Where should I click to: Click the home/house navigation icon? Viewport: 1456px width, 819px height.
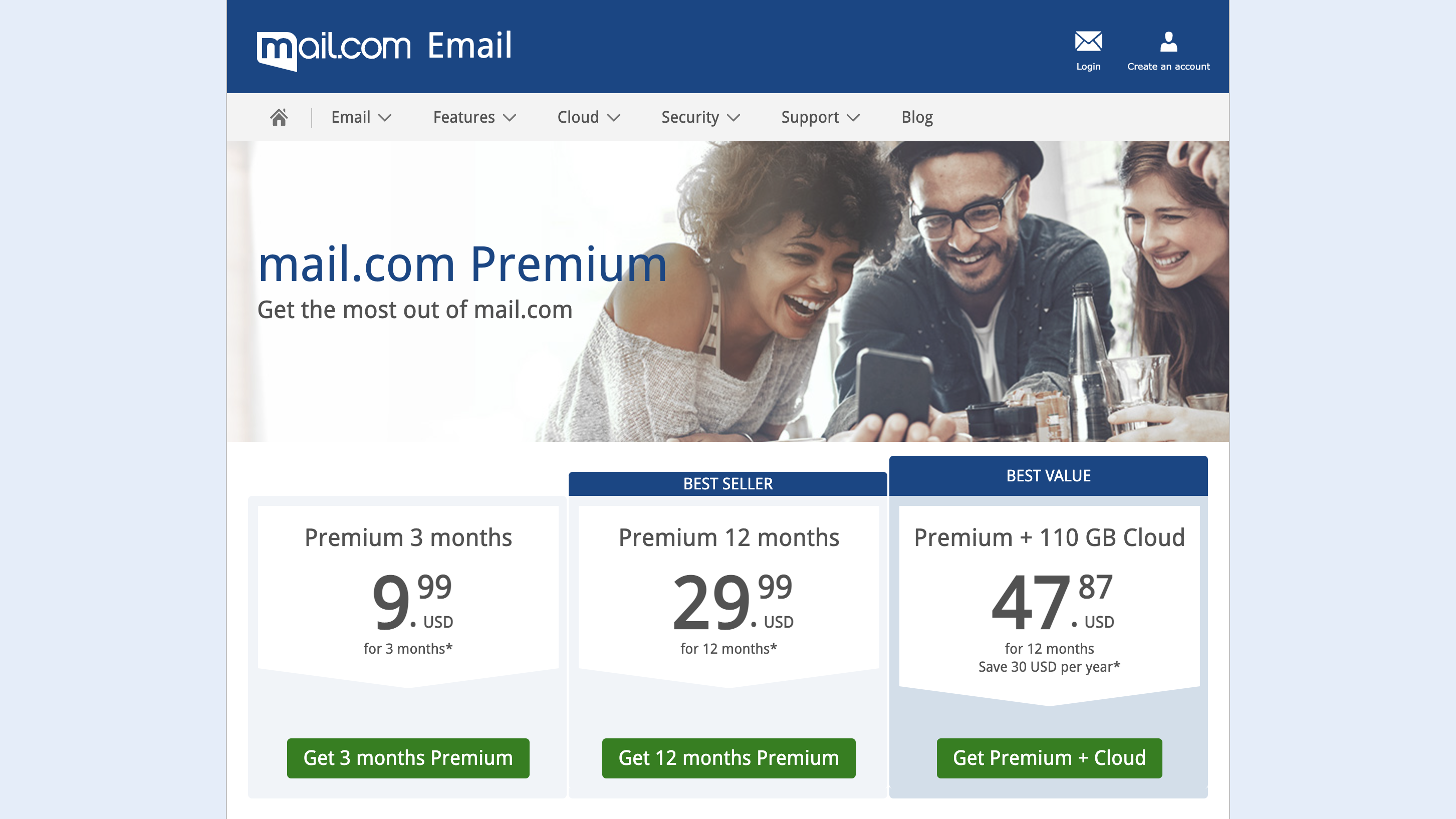tap(279, 116)
